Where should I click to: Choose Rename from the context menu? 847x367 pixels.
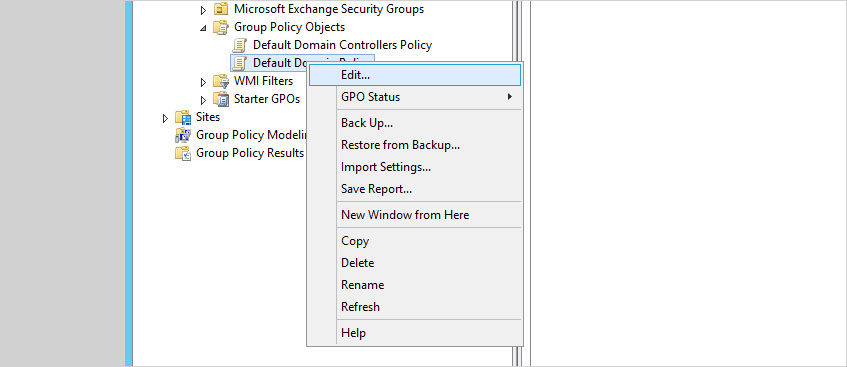point(414,285)
